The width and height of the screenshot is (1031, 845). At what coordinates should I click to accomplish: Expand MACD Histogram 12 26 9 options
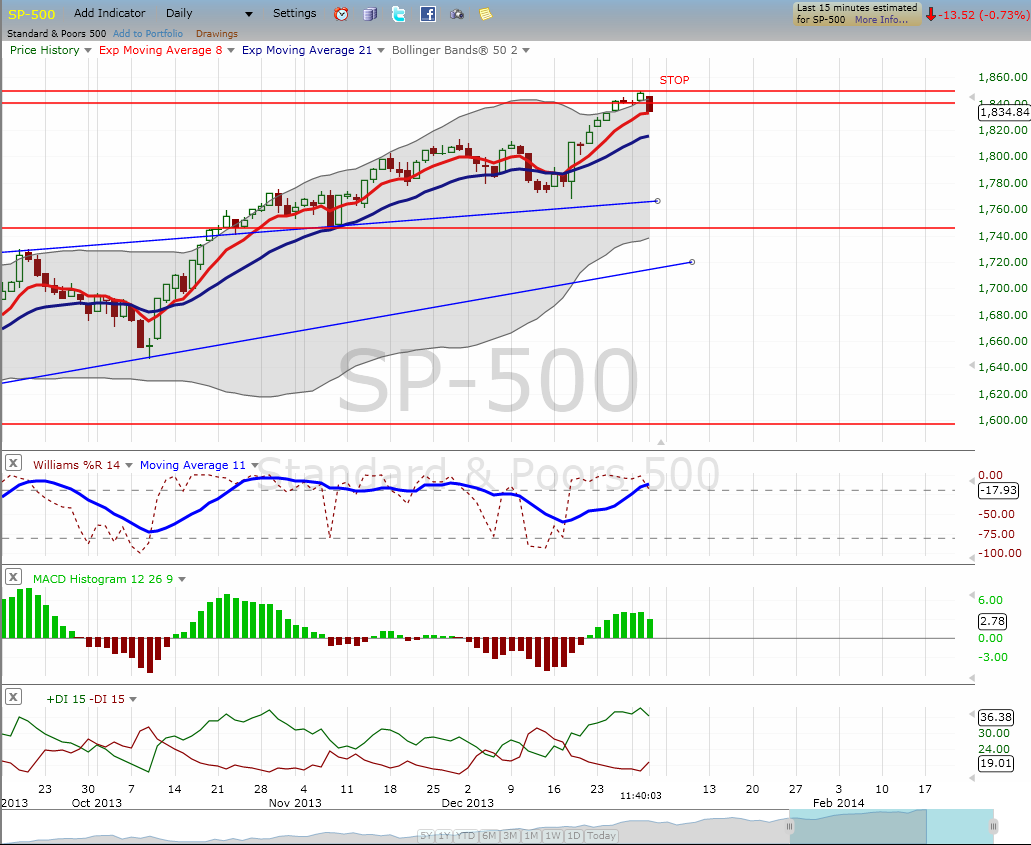coord(182,579)
